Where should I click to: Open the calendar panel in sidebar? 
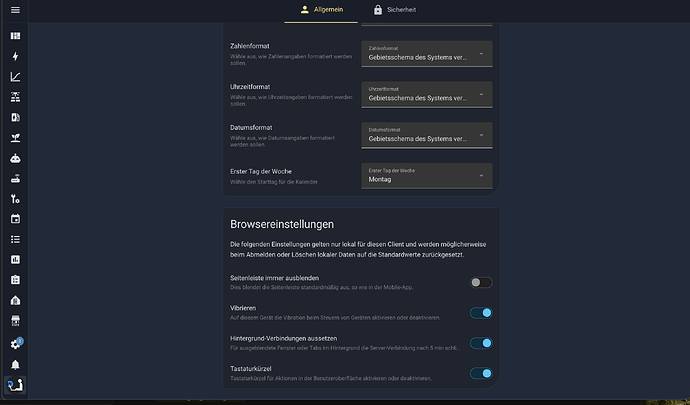15,219
